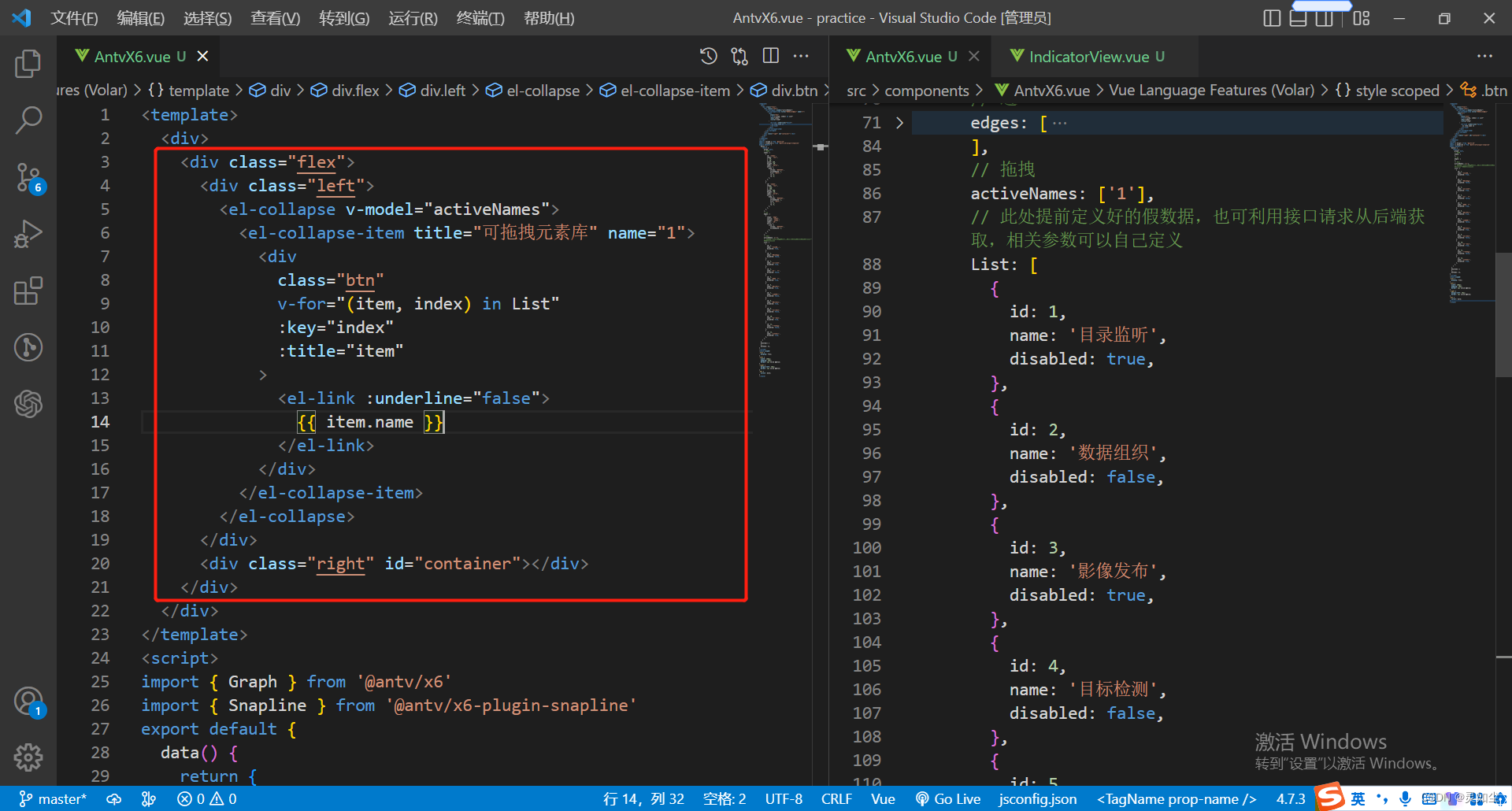Open timeline history for left editor
Screen dimensions: 1512x811
coord(709,56)
